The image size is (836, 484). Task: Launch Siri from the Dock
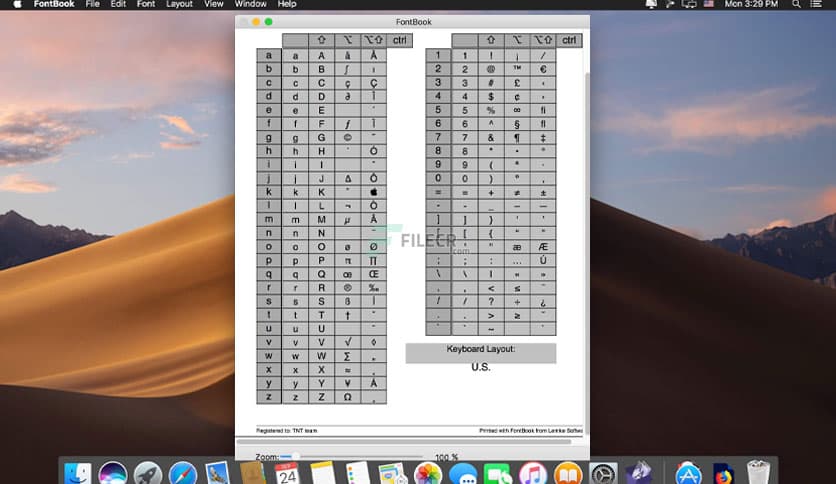112,473
